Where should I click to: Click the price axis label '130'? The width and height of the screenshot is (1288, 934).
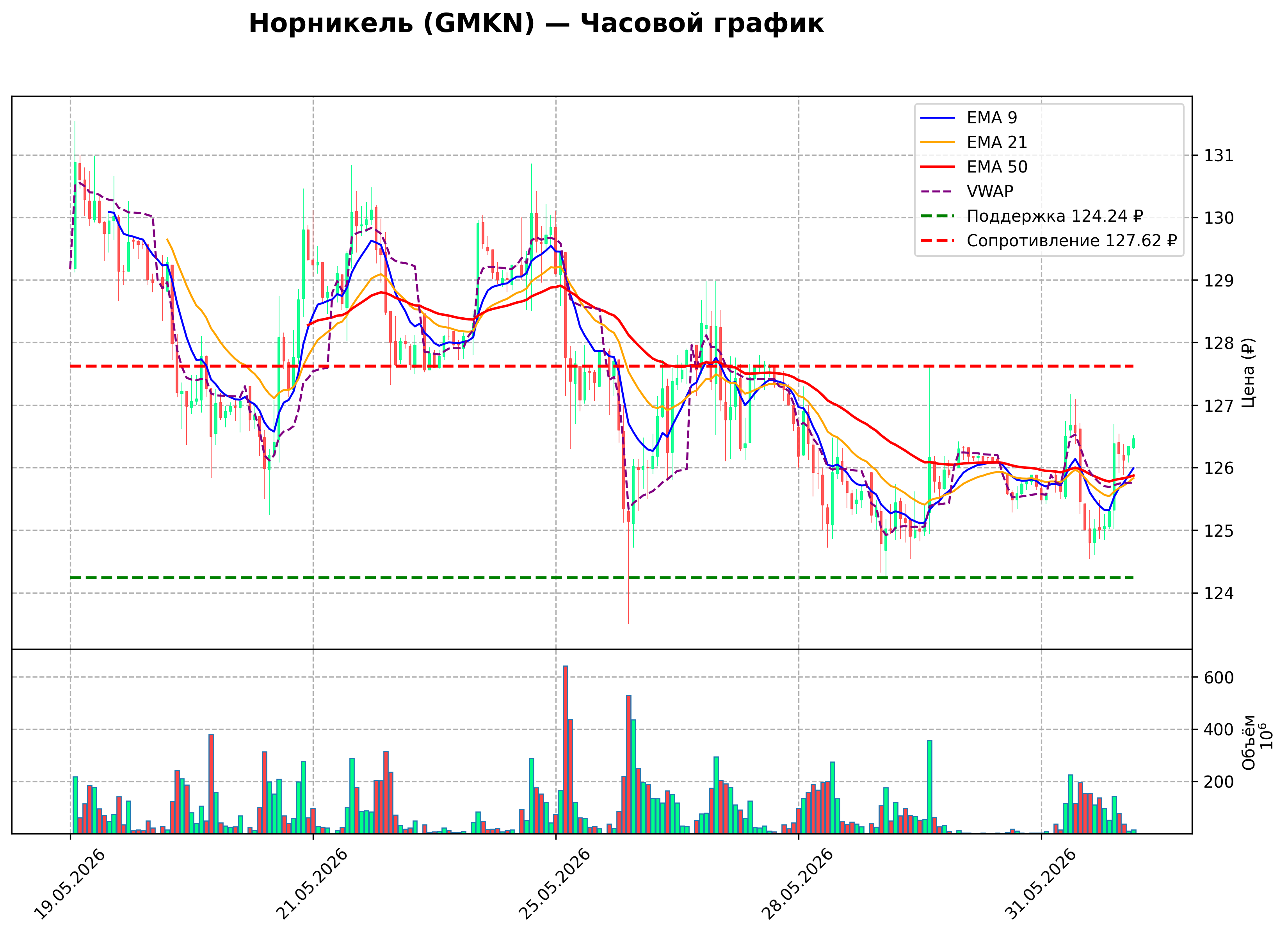(x=1219, y=218)
